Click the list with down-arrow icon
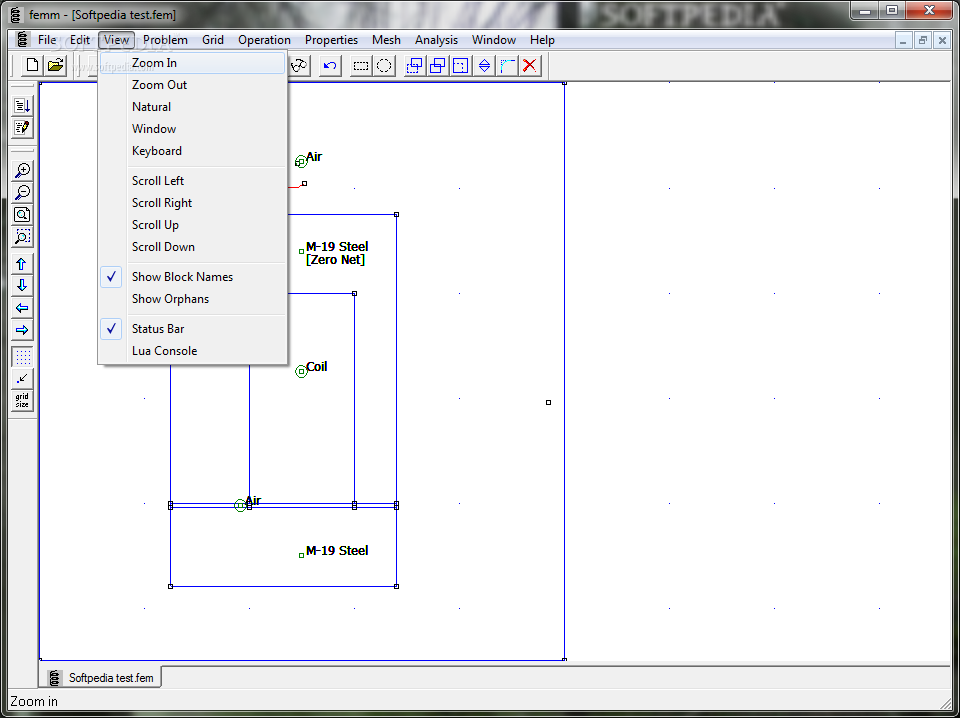Screen dimensions: 960x718 (22, 106)
